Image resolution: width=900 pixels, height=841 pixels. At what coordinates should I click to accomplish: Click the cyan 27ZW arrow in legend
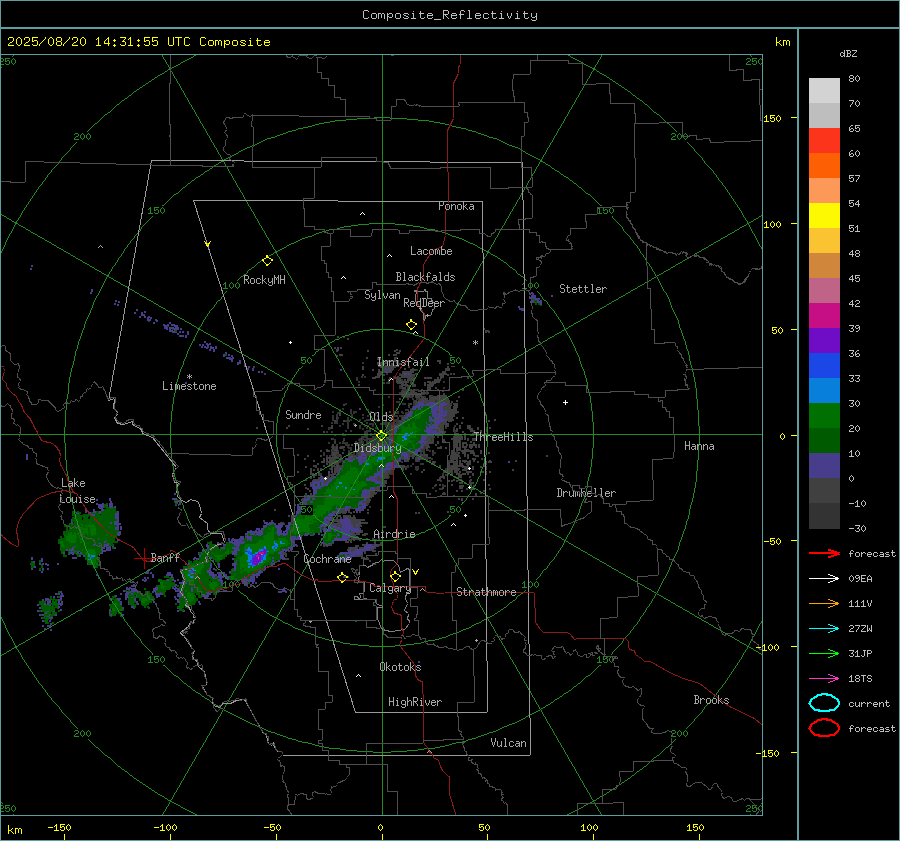point(824,629)
